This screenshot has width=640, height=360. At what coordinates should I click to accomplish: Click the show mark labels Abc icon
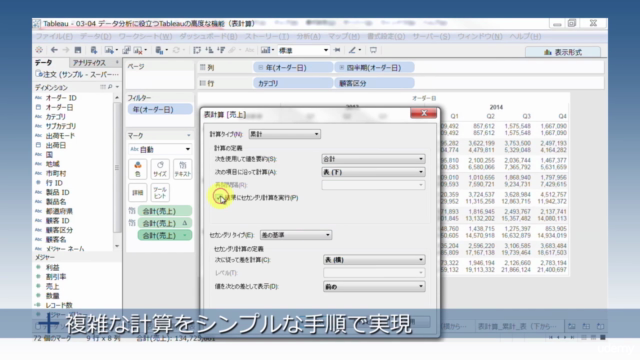[x=249, y=50]
